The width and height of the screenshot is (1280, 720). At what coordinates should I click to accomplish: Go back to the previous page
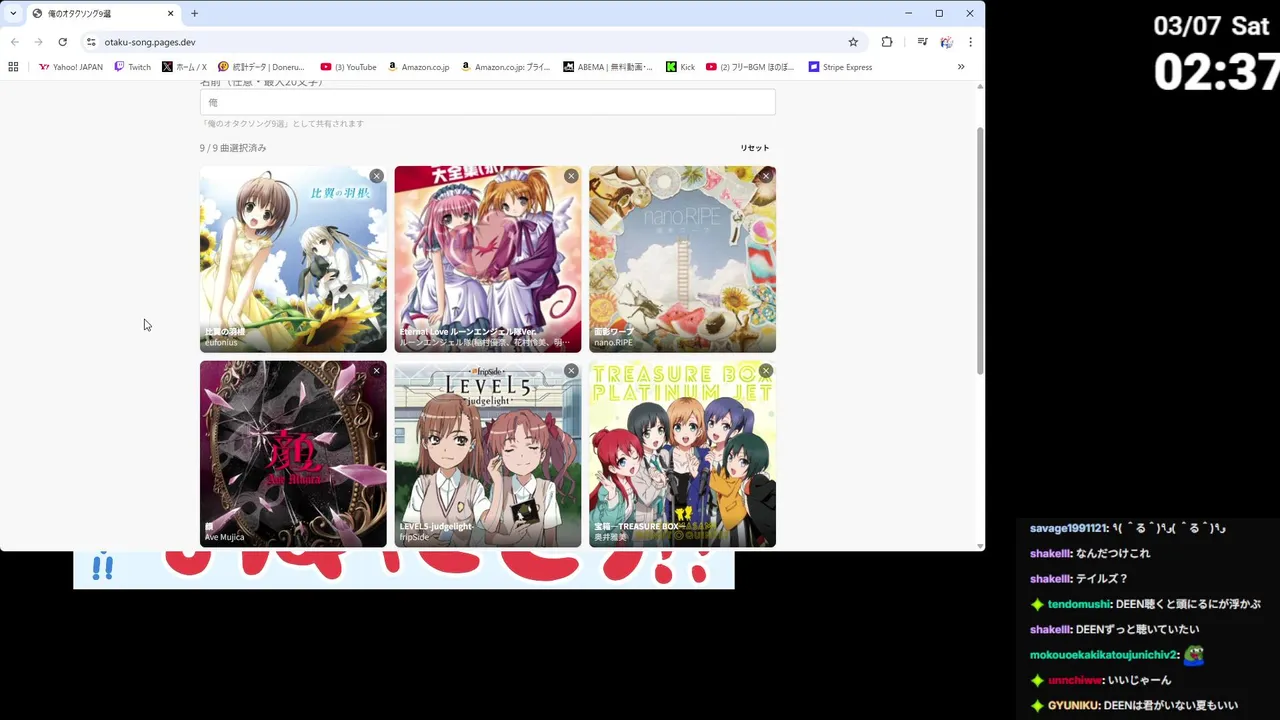point(14,42)
